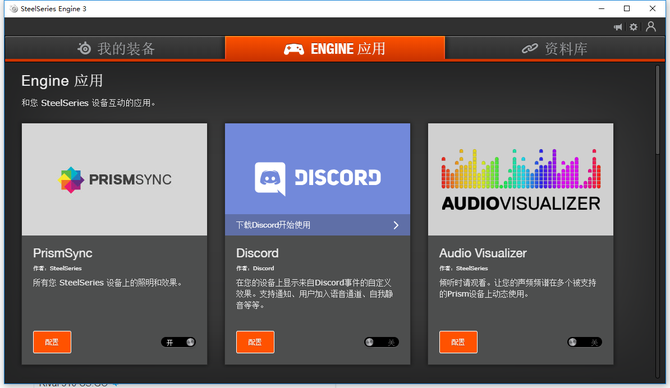This screenshot has height=388, width=670.
Task: Click the chevron arrow in Discord download bar
Action: pos(396,225)
